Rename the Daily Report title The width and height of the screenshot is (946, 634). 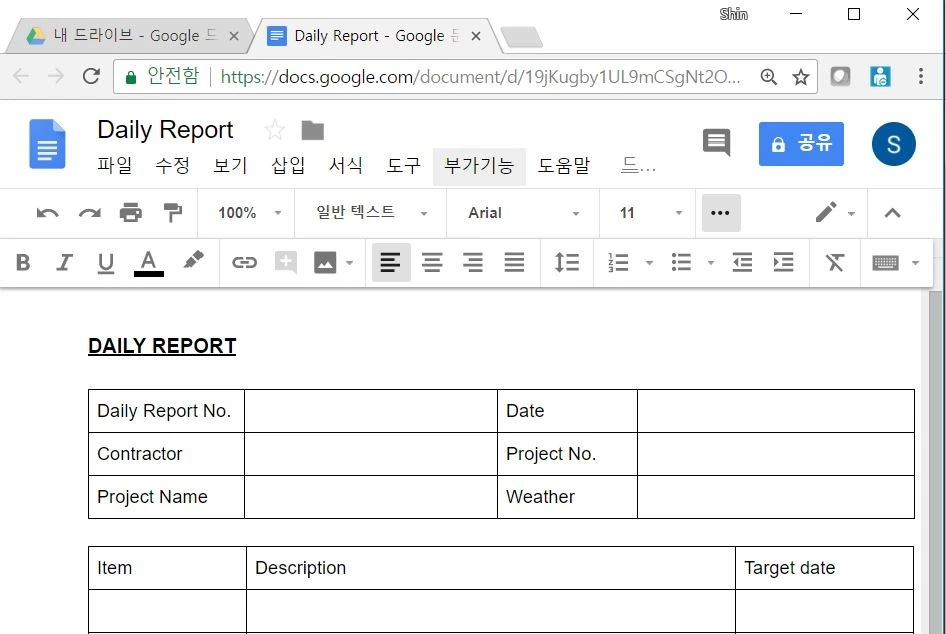(165, 130)
